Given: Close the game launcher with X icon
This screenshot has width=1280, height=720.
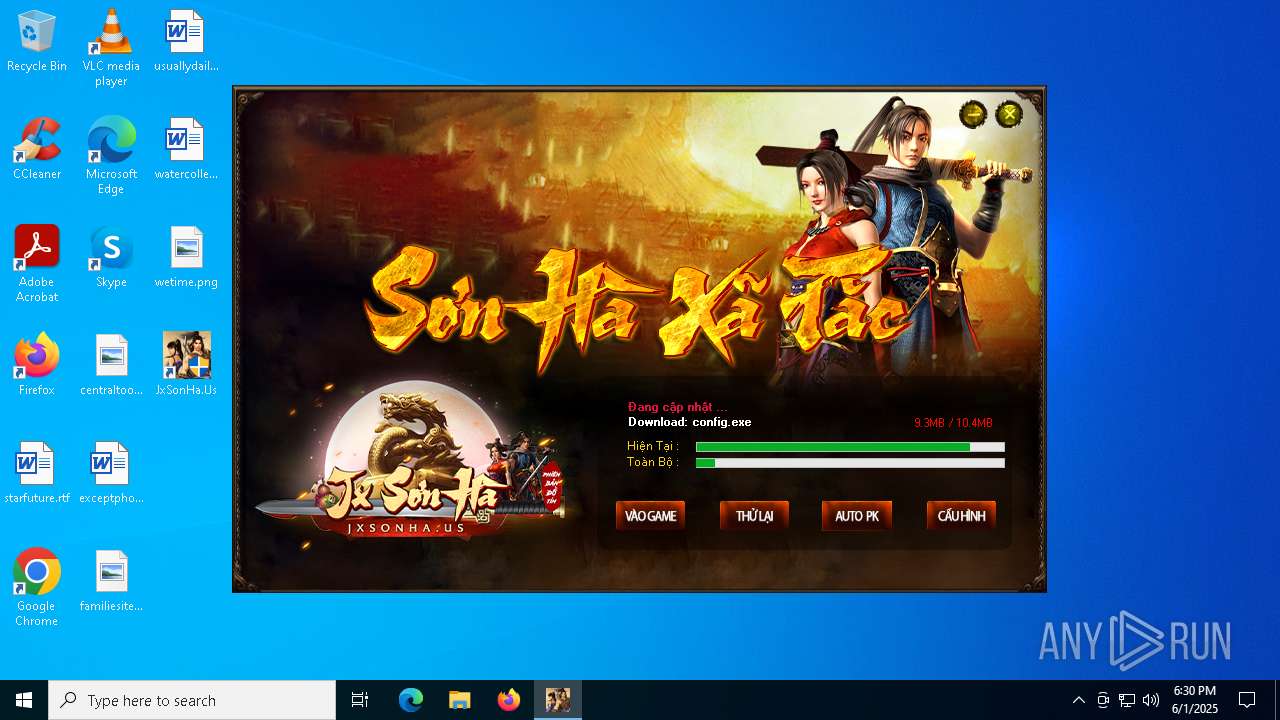Looking at the screenshot, I should pyautogui.click(x=1009, y=114).
